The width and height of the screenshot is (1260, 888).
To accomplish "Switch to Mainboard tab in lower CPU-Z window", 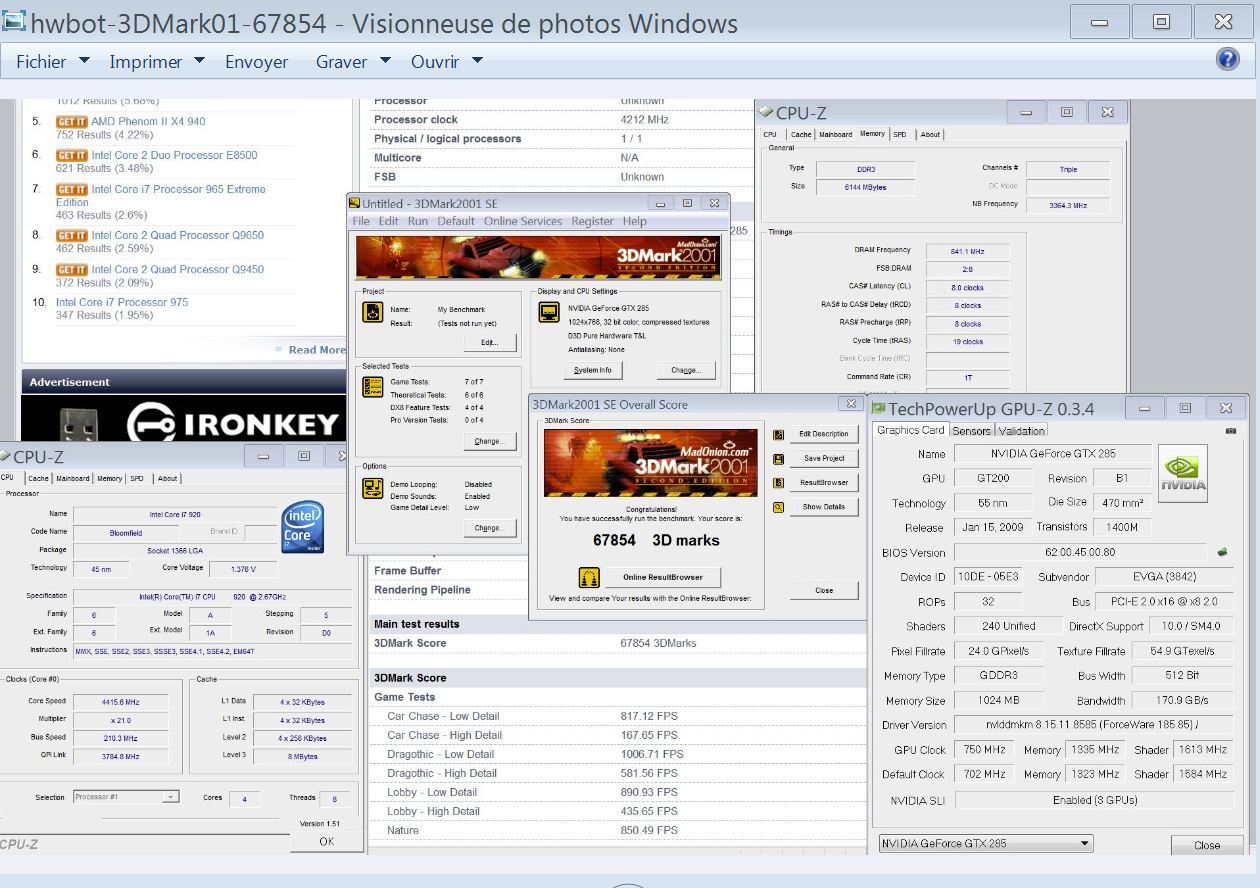I will coord(73,478).
